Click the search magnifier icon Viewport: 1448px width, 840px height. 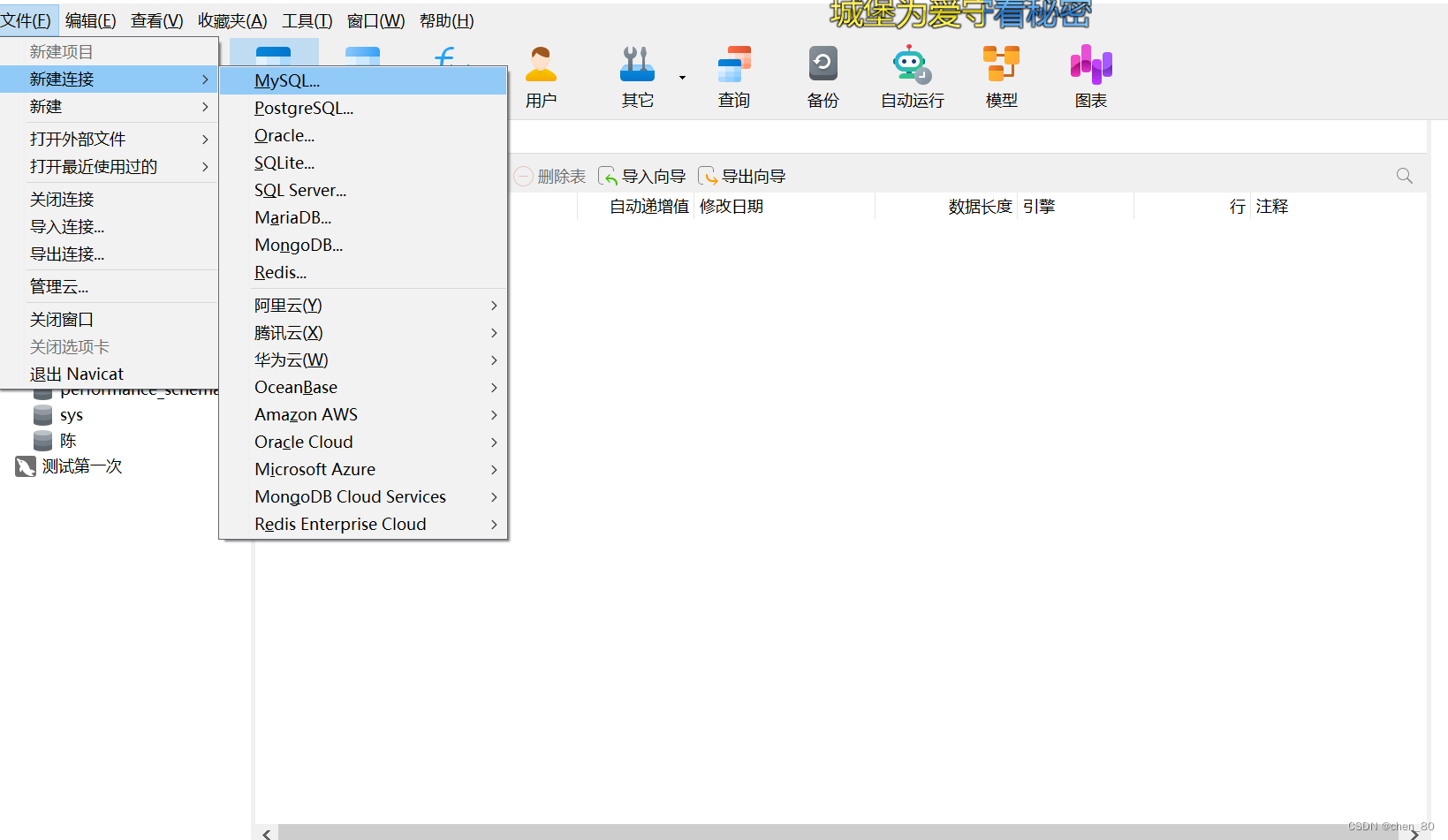tap(1404, 176)
